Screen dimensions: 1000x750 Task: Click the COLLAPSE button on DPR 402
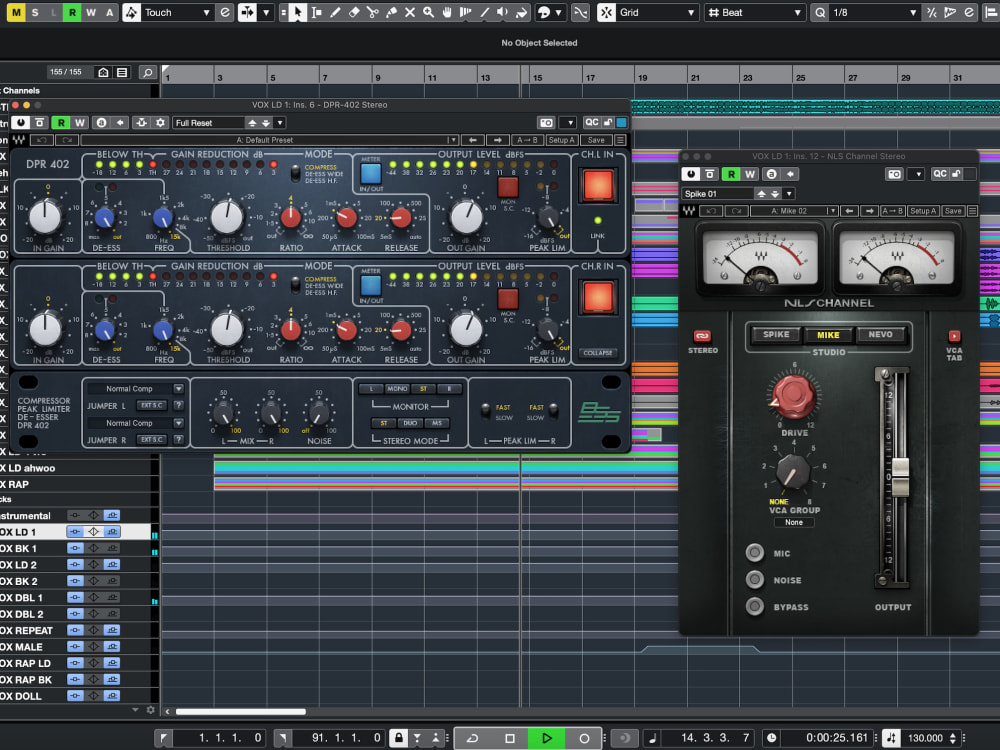598,353
